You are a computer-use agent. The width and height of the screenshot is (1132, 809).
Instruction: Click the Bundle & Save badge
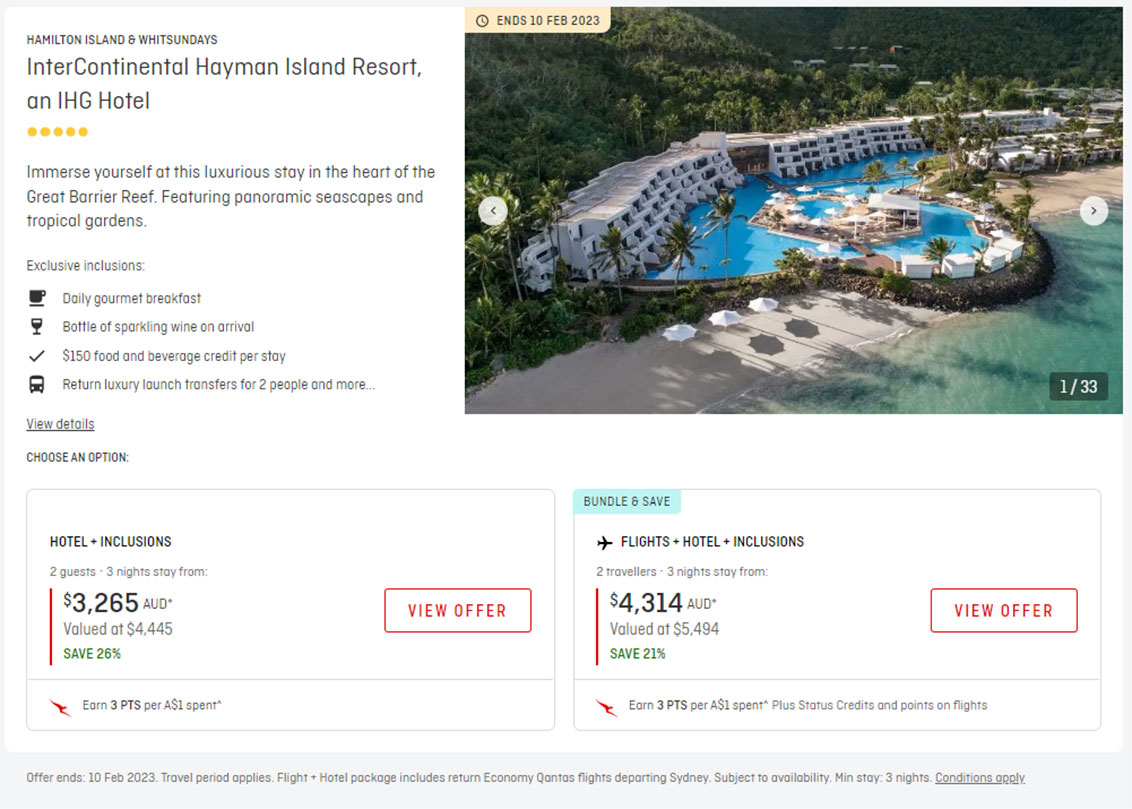click(x=627, y=501)
